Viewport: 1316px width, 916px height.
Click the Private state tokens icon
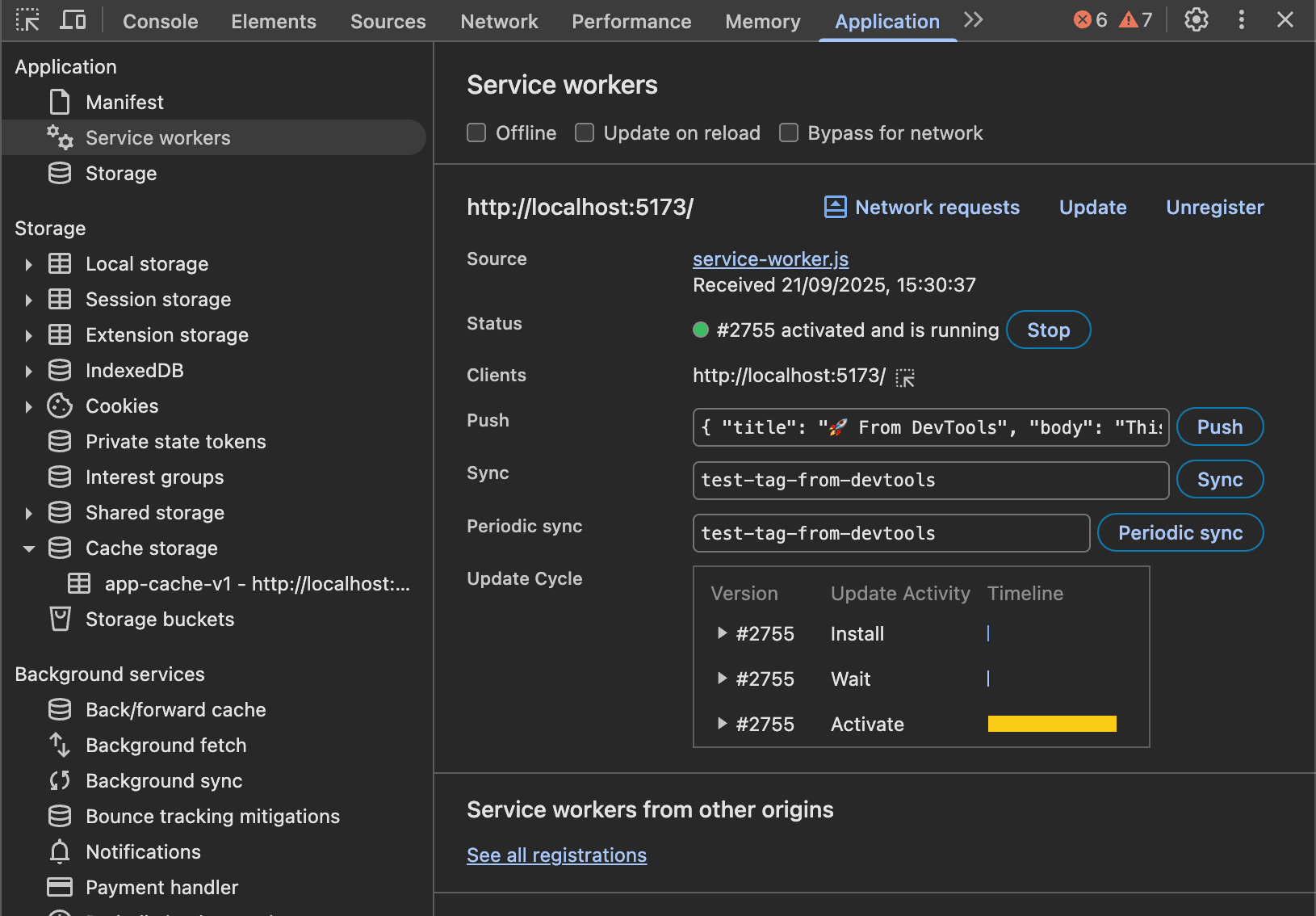pyautogui.click(x=60, y=442)
